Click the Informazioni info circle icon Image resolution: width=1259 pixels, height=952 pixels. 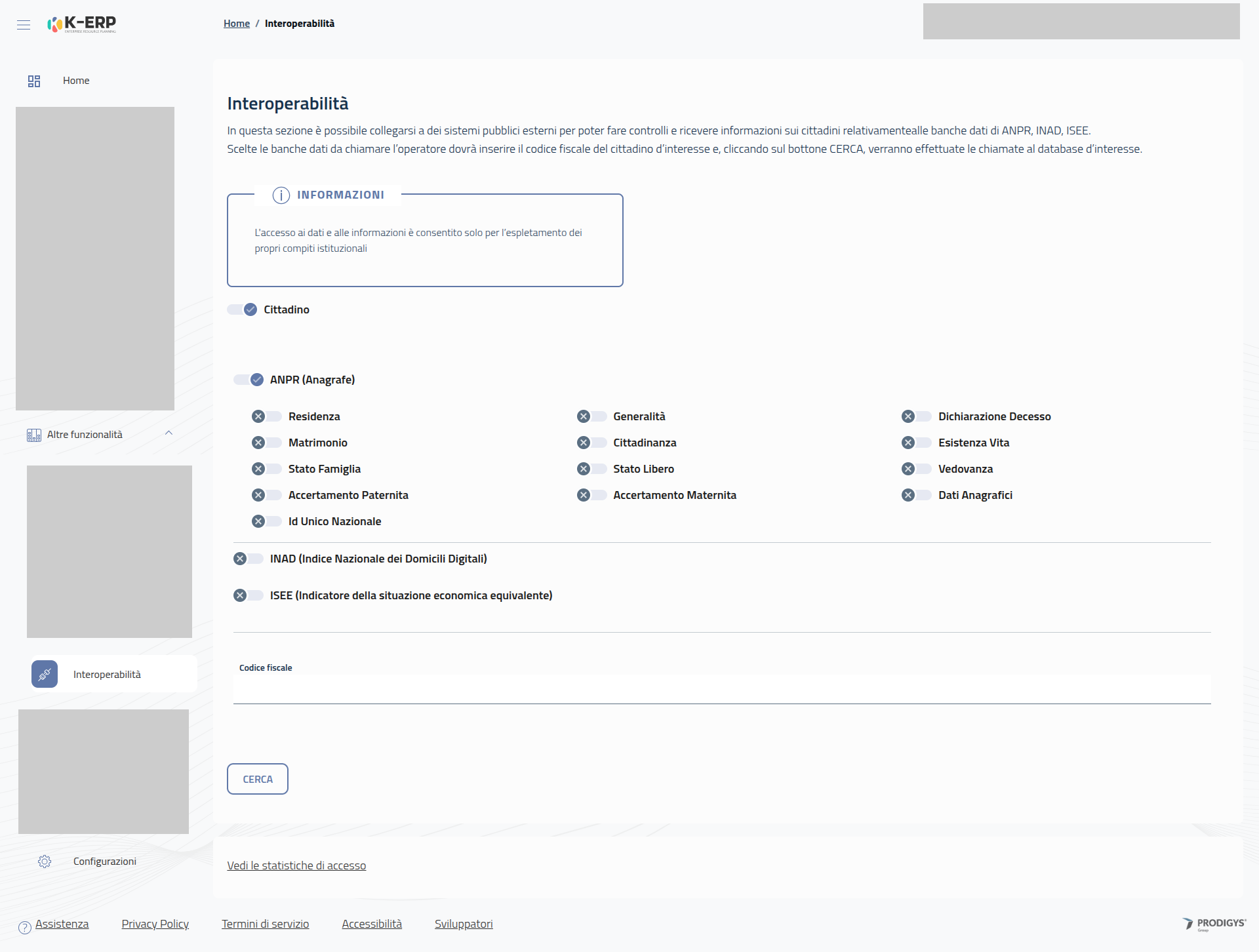pyautogui.click(x=281, y=195)
